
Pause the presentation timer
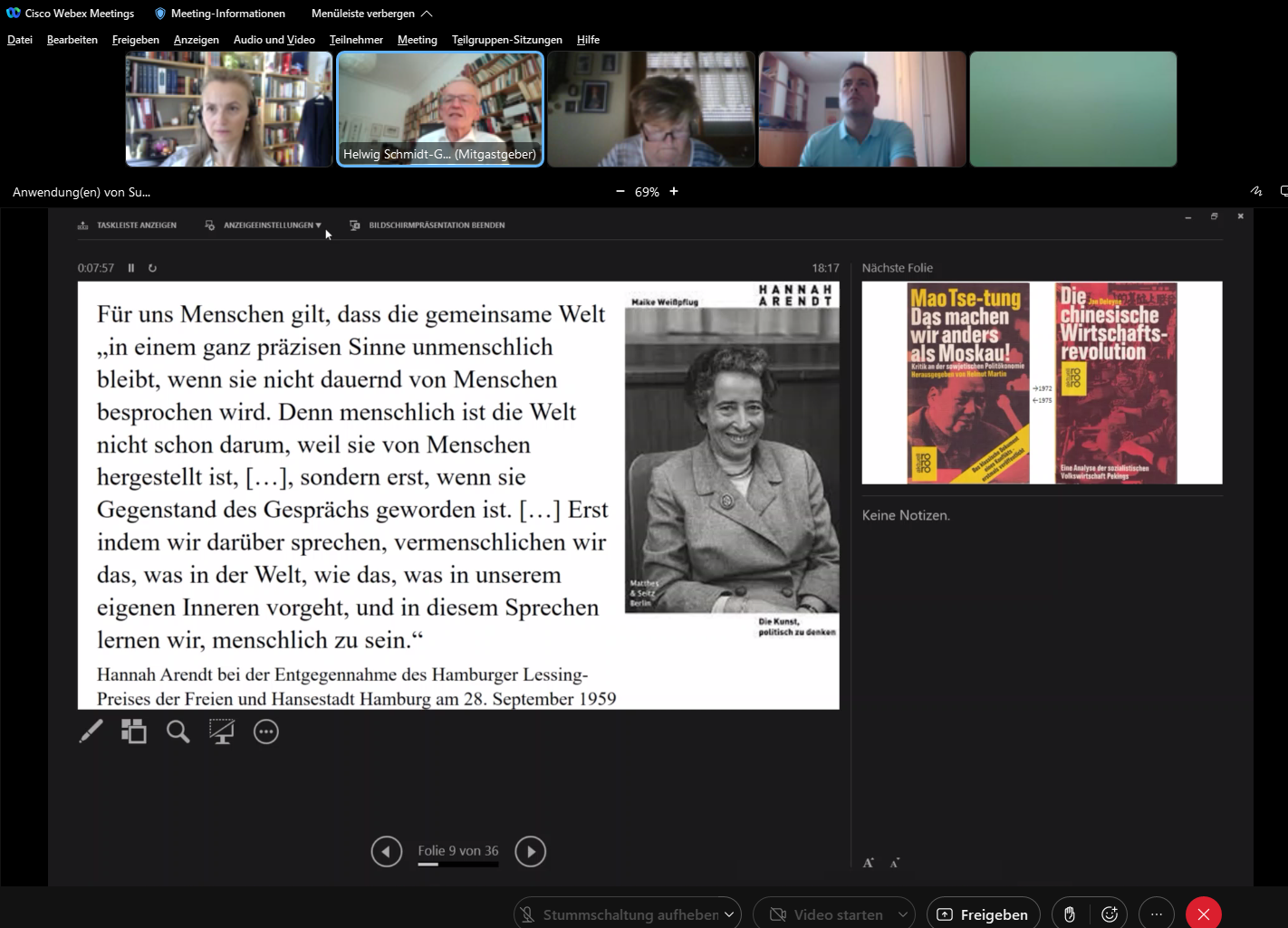pos(131,268)
